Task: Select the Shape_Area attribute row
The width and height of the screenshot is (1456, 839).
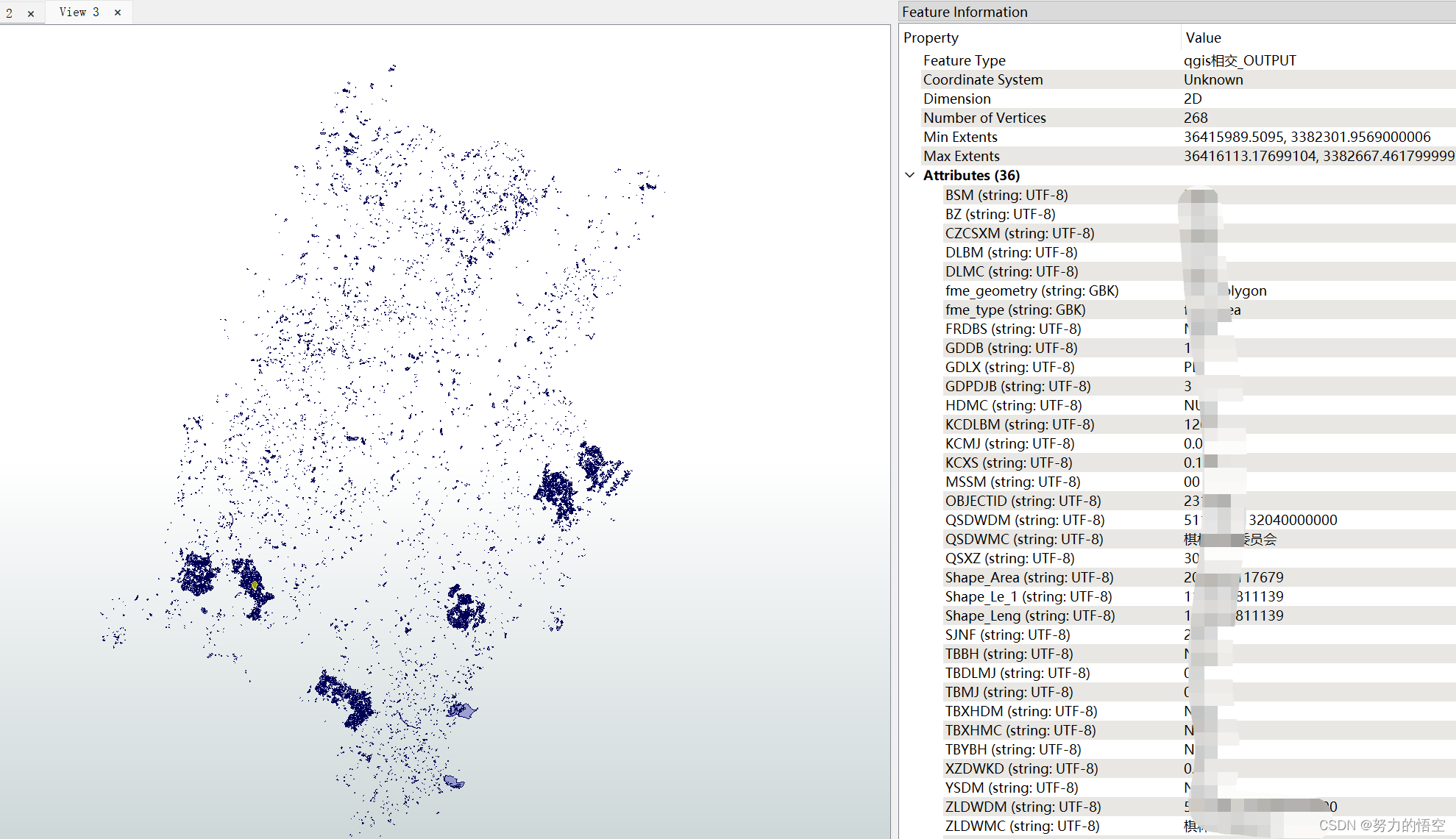Action: coord(1029,577)
